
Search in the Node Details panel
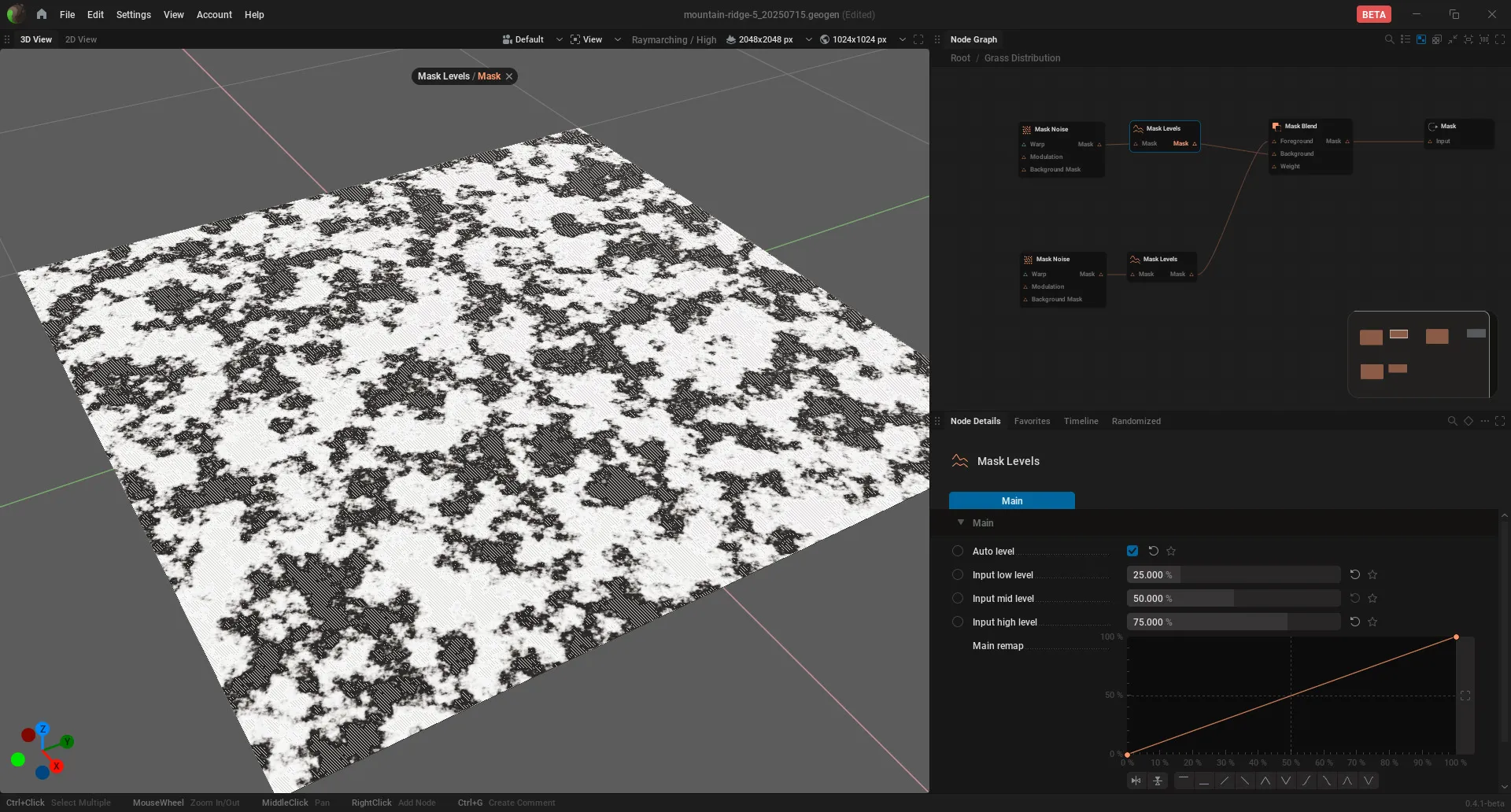coord(1452,421)
